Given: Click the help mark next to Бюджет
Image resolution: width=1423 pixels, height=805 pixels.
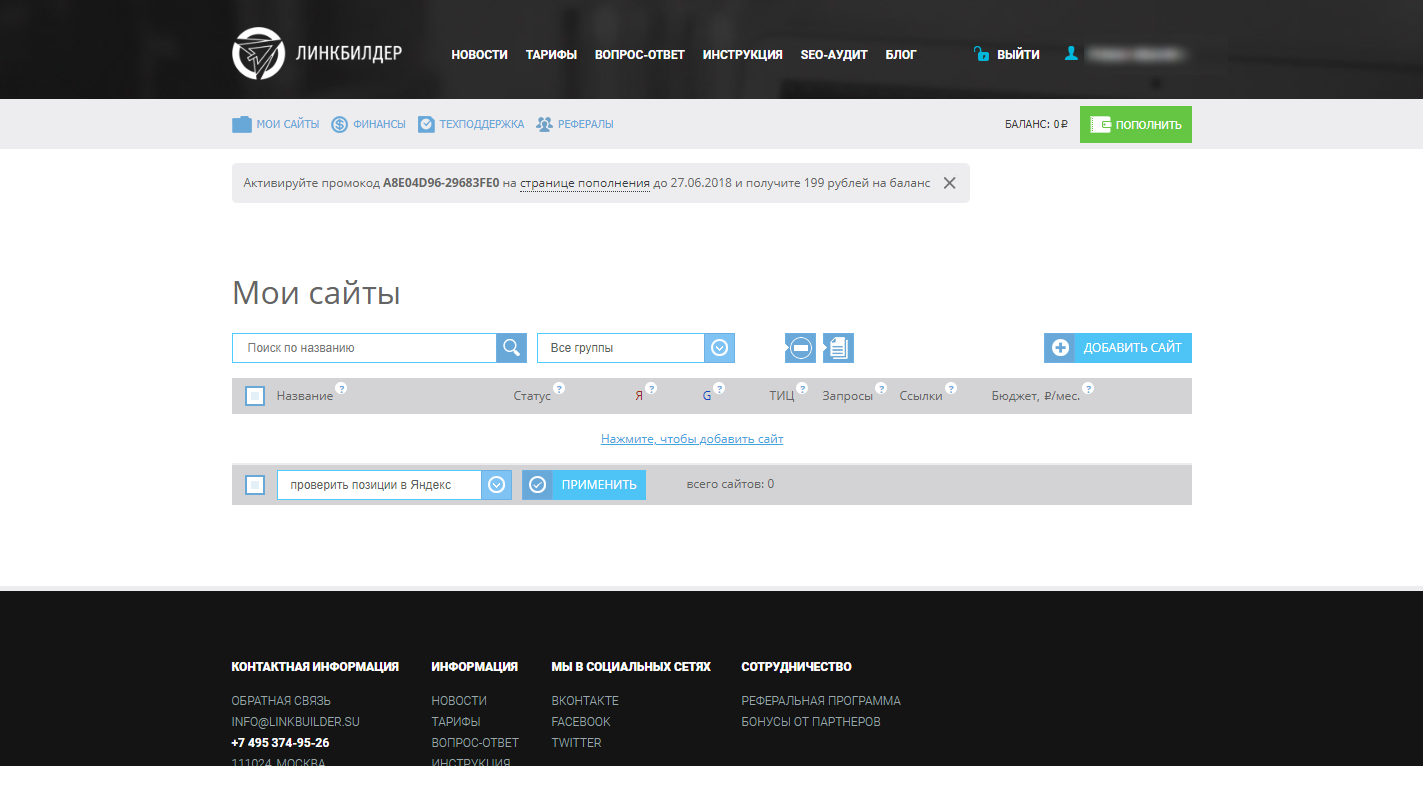Looking at the screenshot, I should tap(1088, 388).
